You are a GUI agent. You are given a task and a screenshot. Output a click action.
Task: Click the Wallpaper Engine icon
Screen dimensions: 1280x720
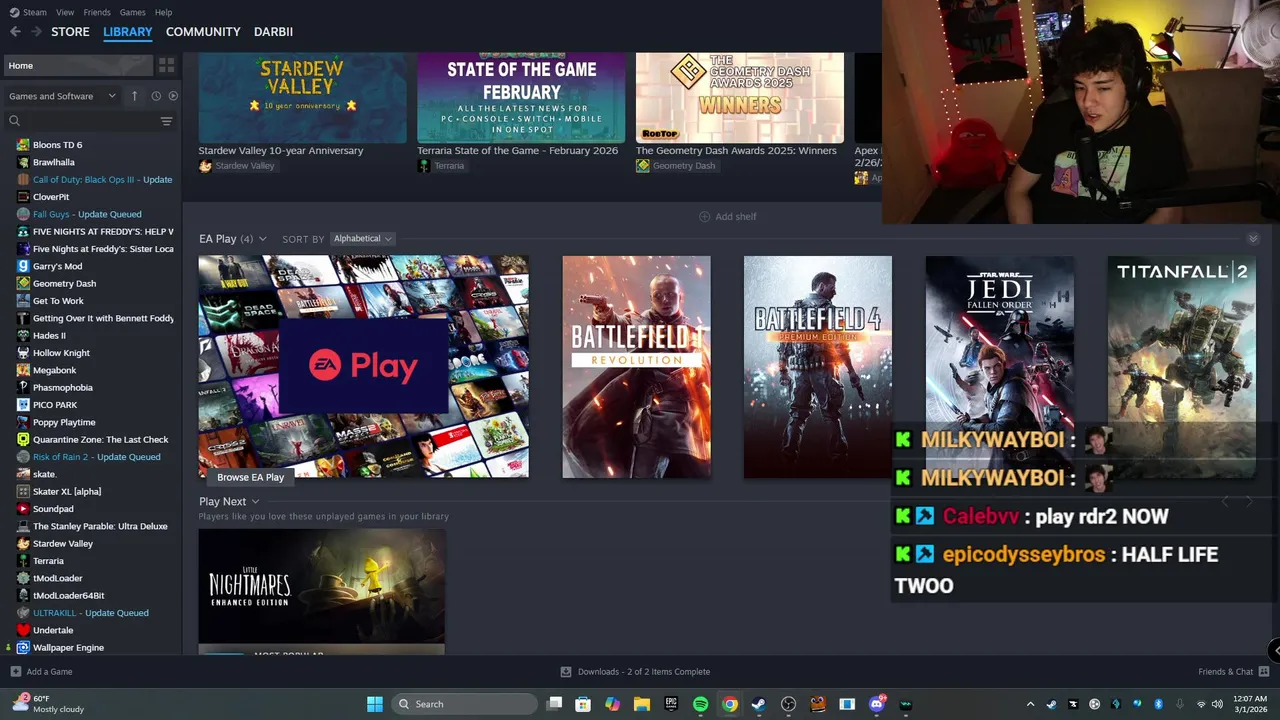23,647
